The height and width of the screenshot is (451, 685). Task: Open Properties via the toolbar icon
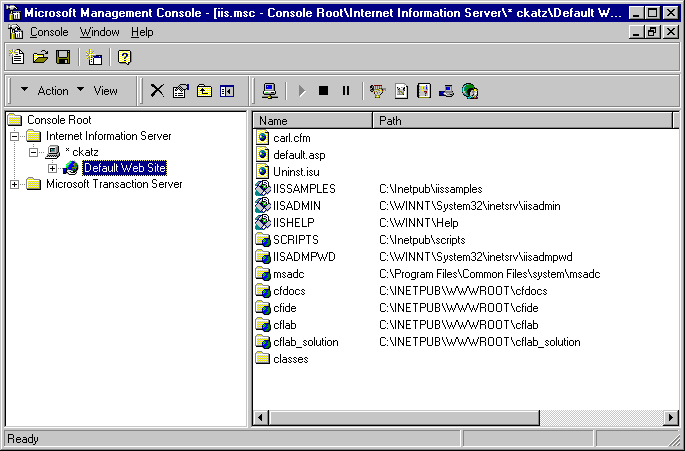pyautogui.click(x=180, y=91)
